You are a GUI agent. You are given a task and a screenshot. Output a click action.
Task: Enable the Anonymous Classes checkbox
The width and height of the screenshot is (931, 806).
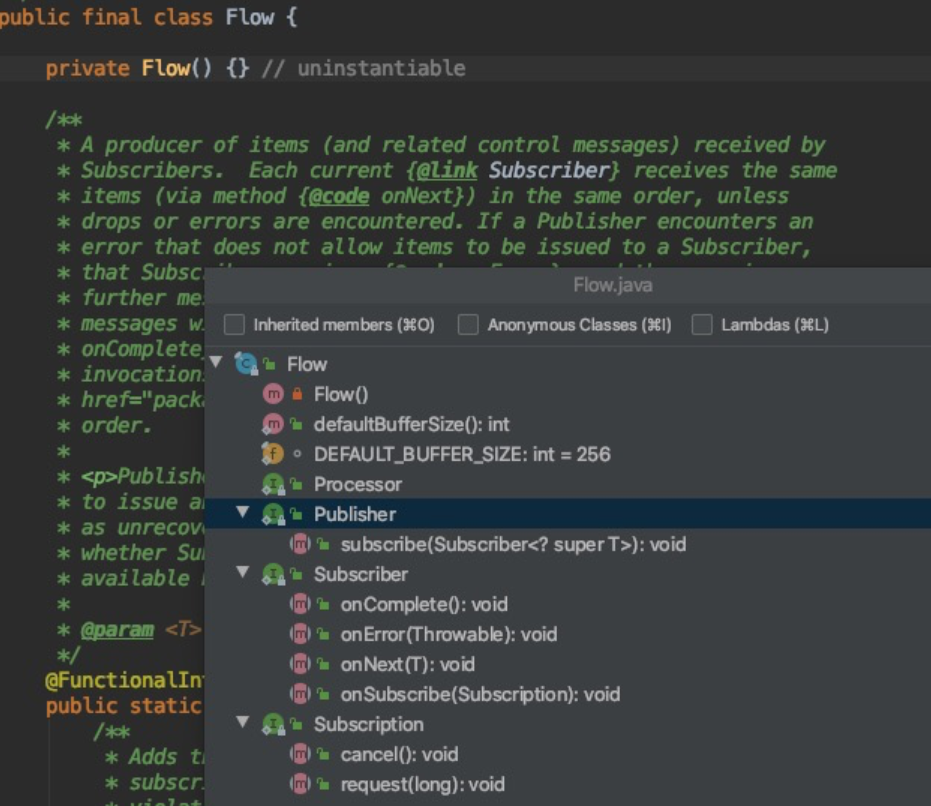468,325
